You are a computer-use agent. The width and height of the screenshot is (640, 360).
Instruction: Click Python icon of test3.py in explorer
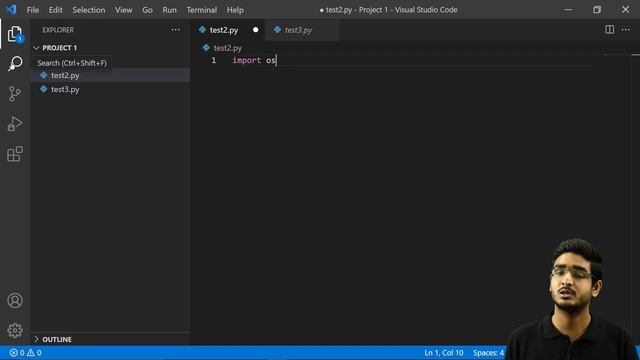click(x=44, y=89)
